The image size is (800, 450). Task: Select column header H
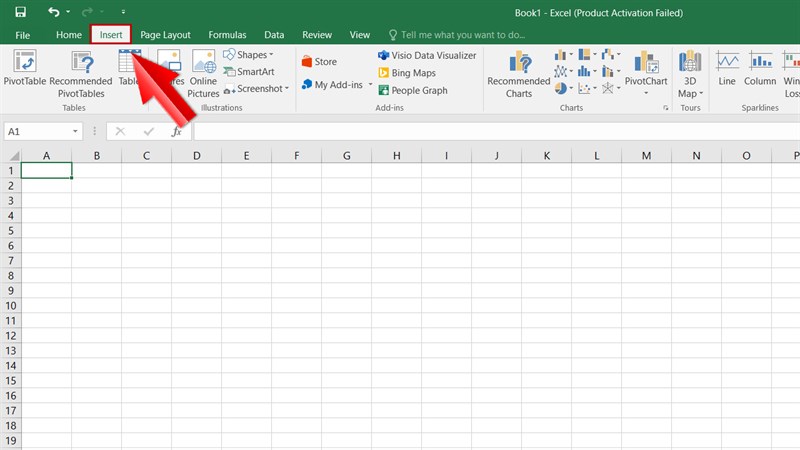396,156
